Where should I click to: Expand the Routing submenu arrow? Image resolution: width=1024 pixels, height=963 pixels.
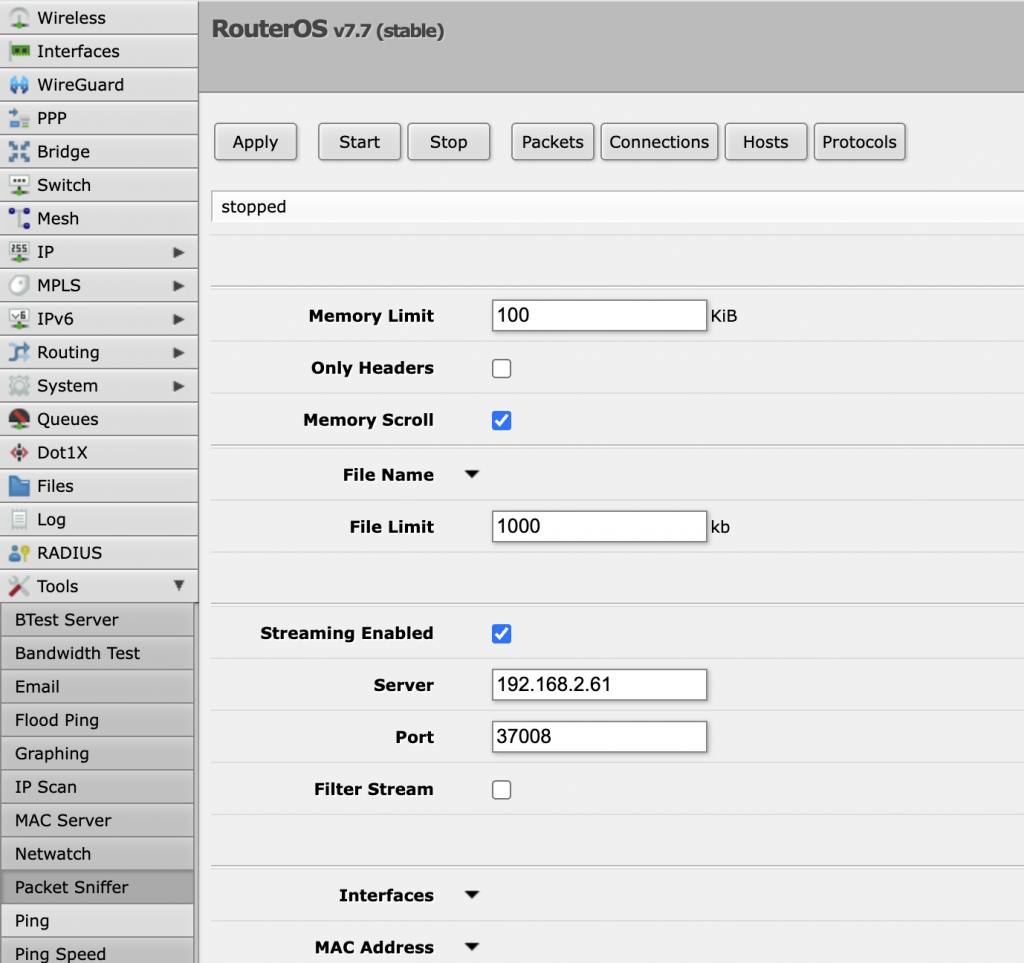(178, 353)
